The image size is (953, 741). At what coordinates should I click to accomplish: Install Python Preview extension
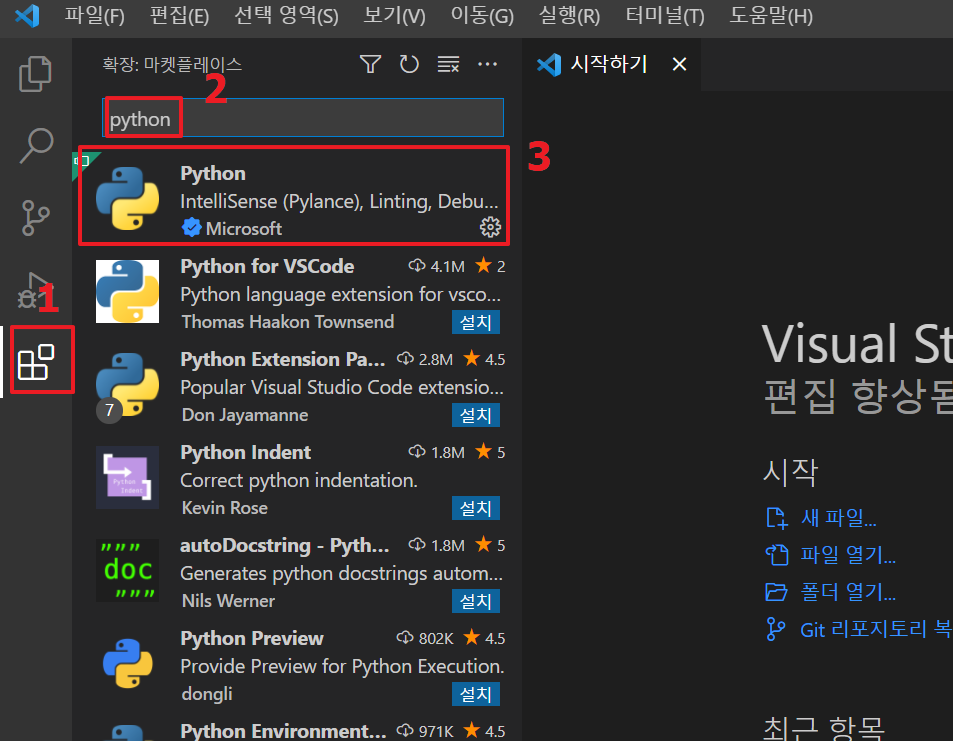point(475,694)
